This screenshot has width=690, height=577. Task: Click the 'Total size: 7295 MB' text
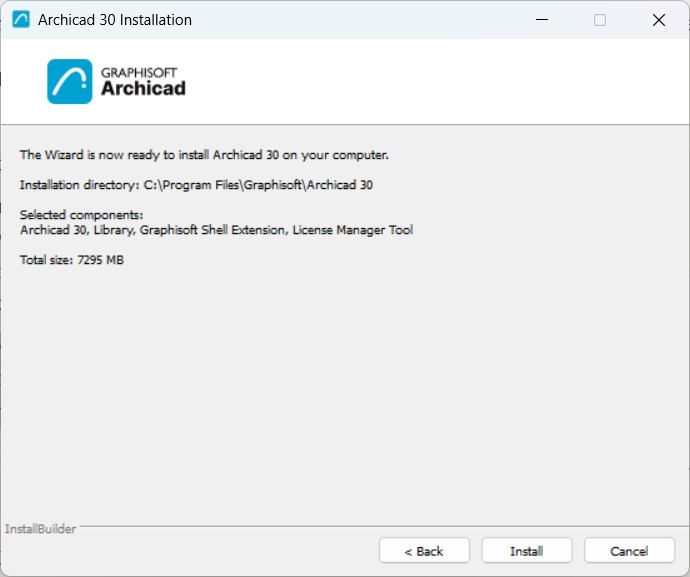point(72,260)
